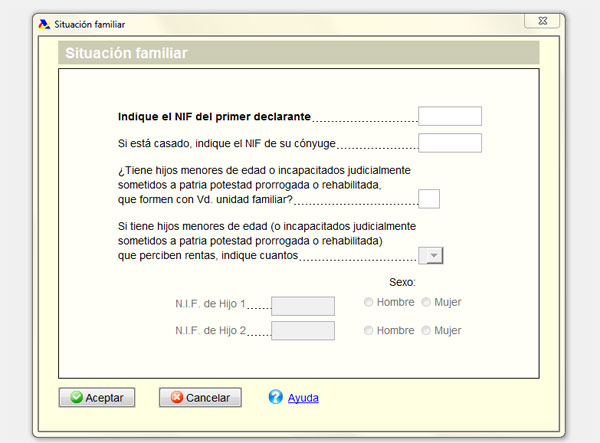Click the Situación familiar header banner
The image size is (600, 443).
(299, 53)
